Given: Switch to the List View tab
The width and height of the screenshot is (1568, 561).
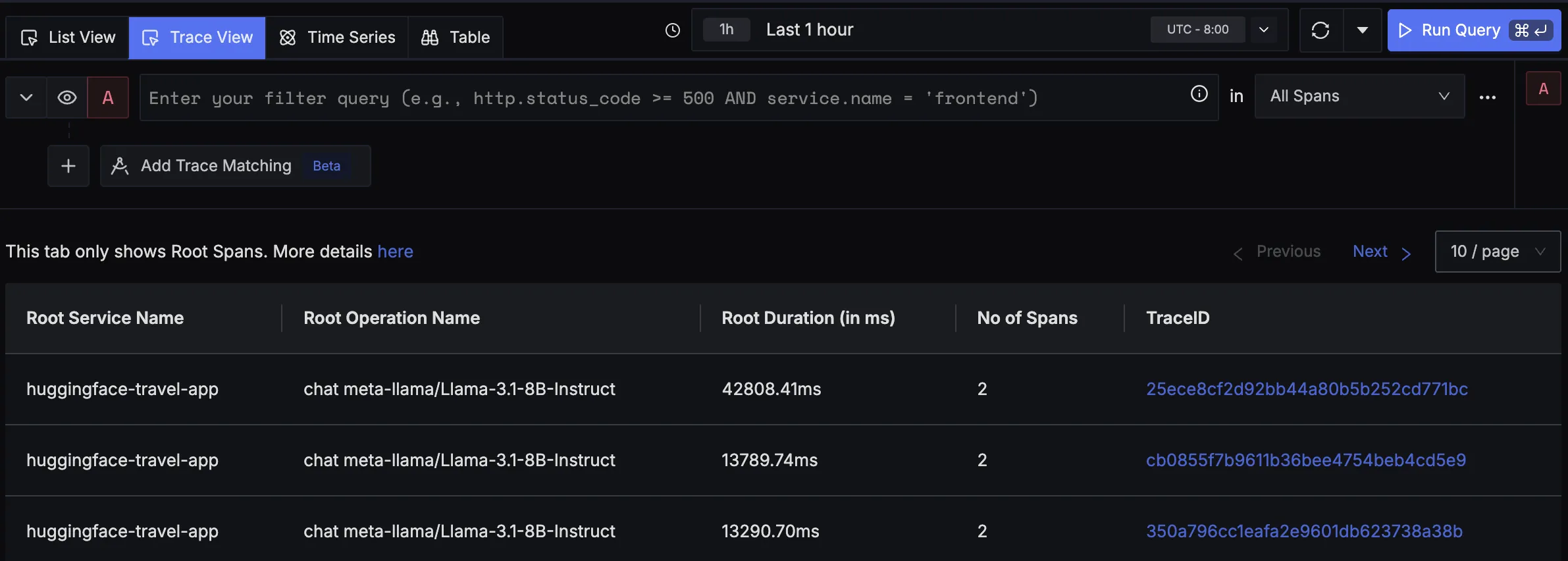Looking at the screenshot, I should [68, 38].
